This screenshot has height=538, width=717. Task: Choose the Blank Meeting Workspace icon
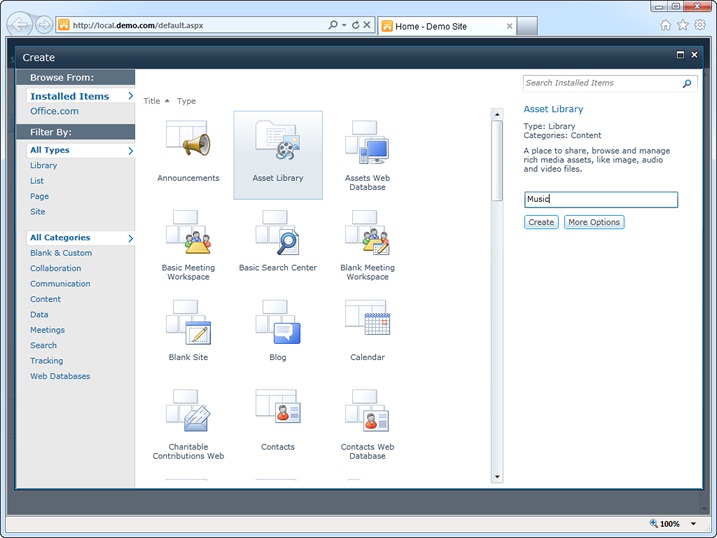point(367,232)
